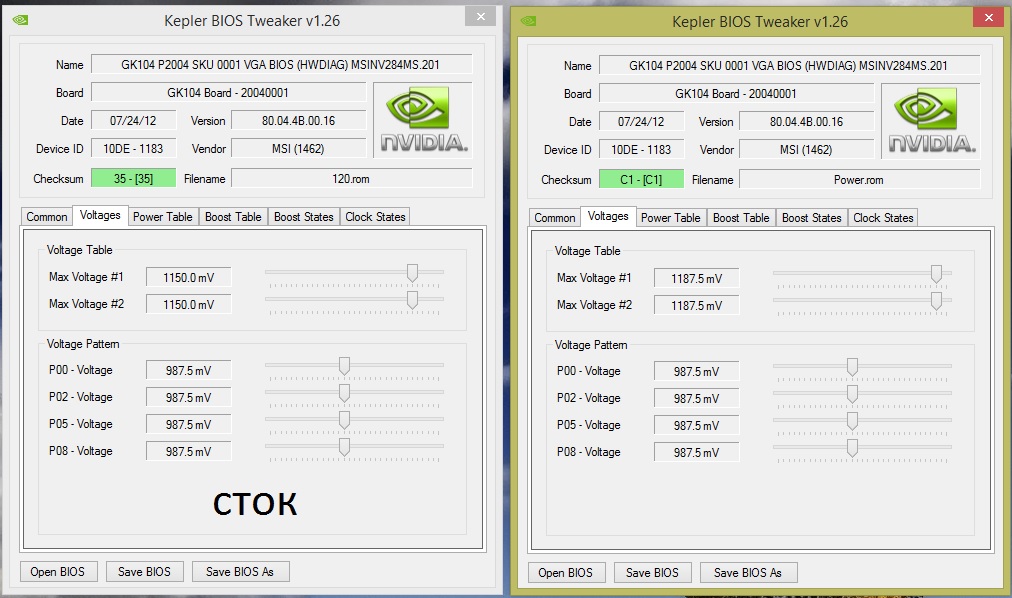This screenshot has height=598, width=1012.
Task: Click the P00 voltage slider in the Power.rom window
Action: tap(852, 367)
